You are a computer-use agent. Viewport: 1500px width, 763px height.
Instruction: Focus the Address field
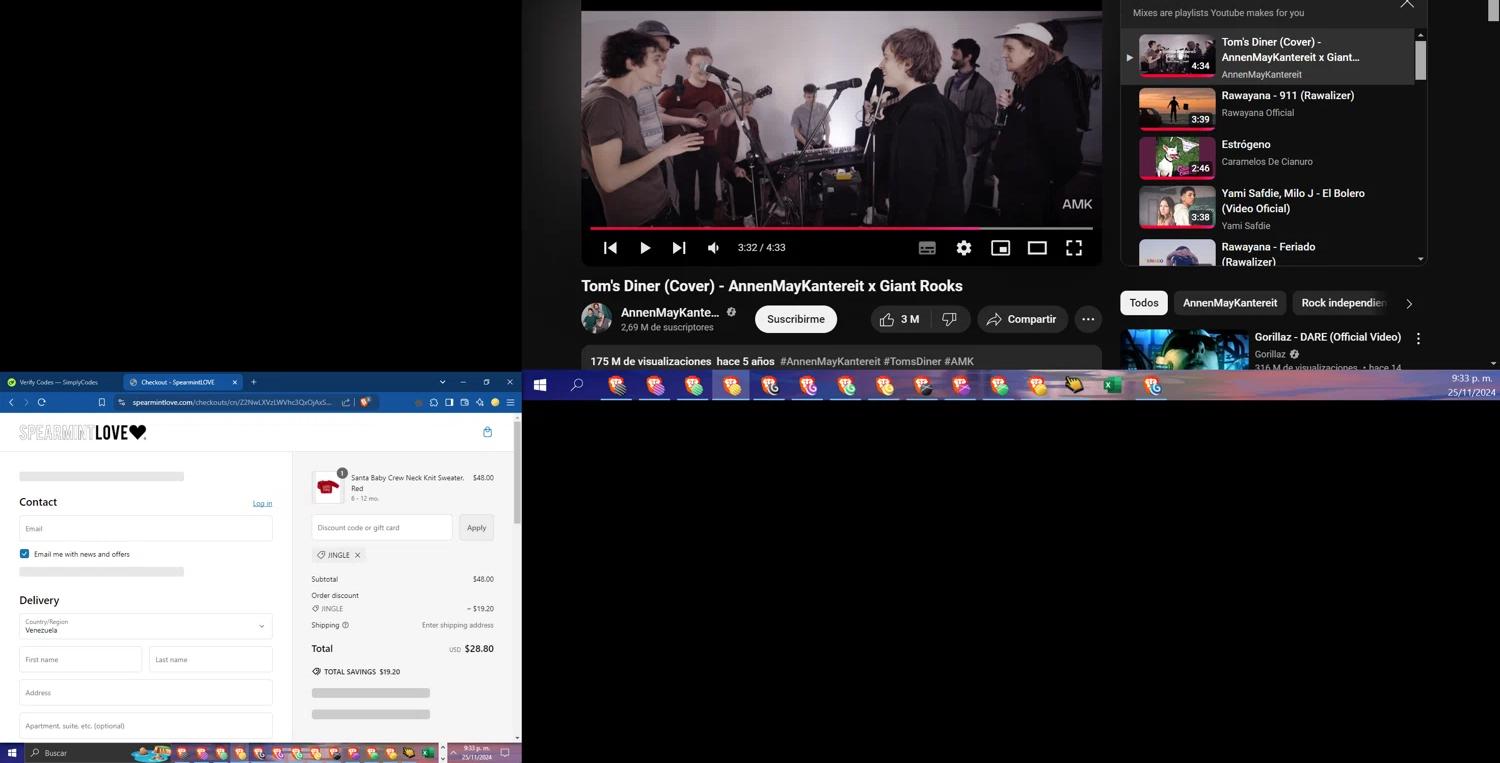coord(146,692)
